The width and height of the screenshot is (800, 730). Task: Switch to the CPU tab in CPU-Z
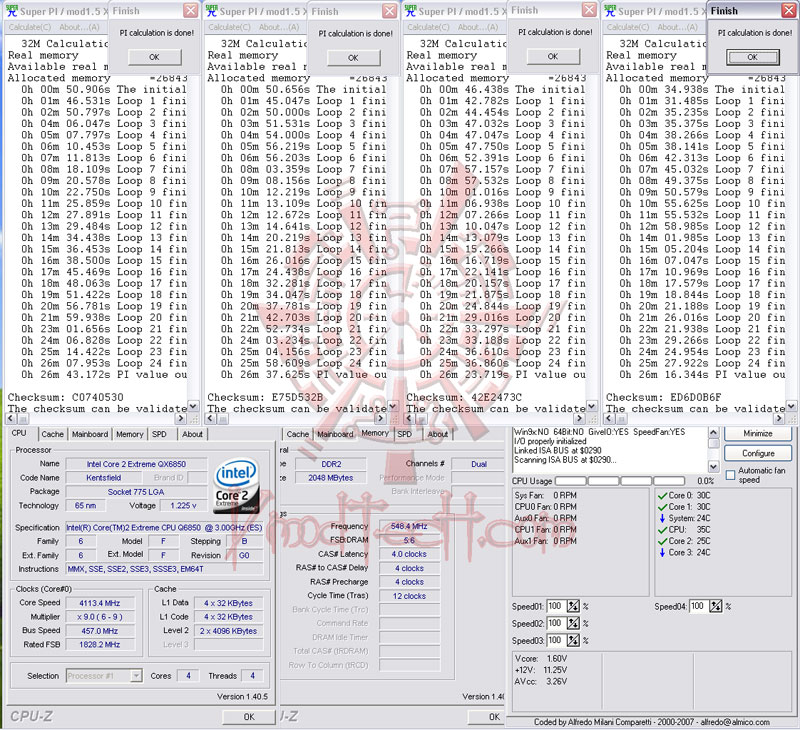click(19, 433)
